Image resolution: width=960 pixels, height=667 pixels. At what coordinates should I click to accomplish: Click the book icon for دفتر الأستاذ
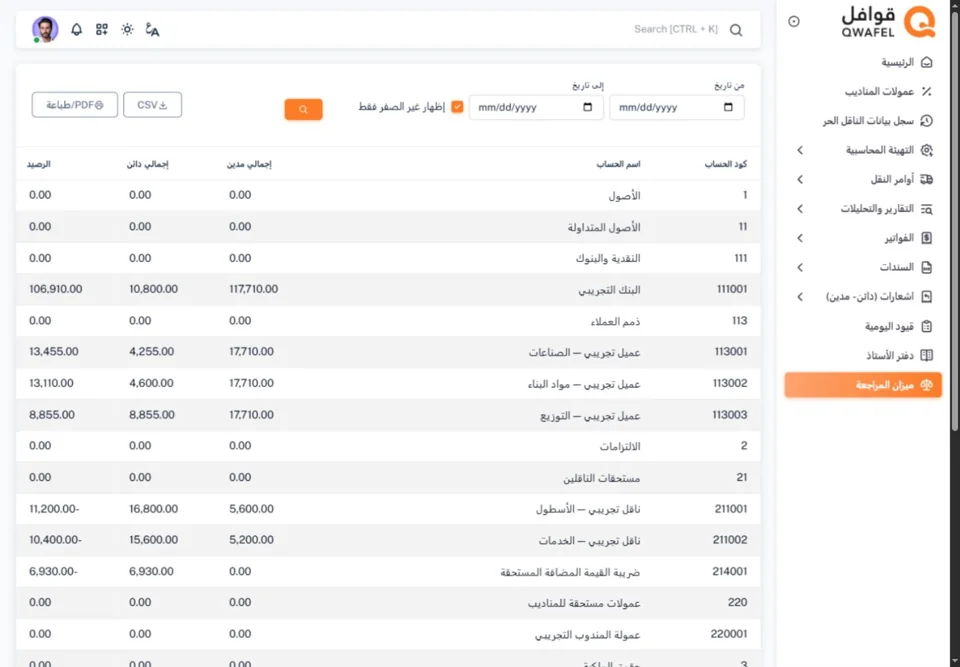(x=926, y=355)
